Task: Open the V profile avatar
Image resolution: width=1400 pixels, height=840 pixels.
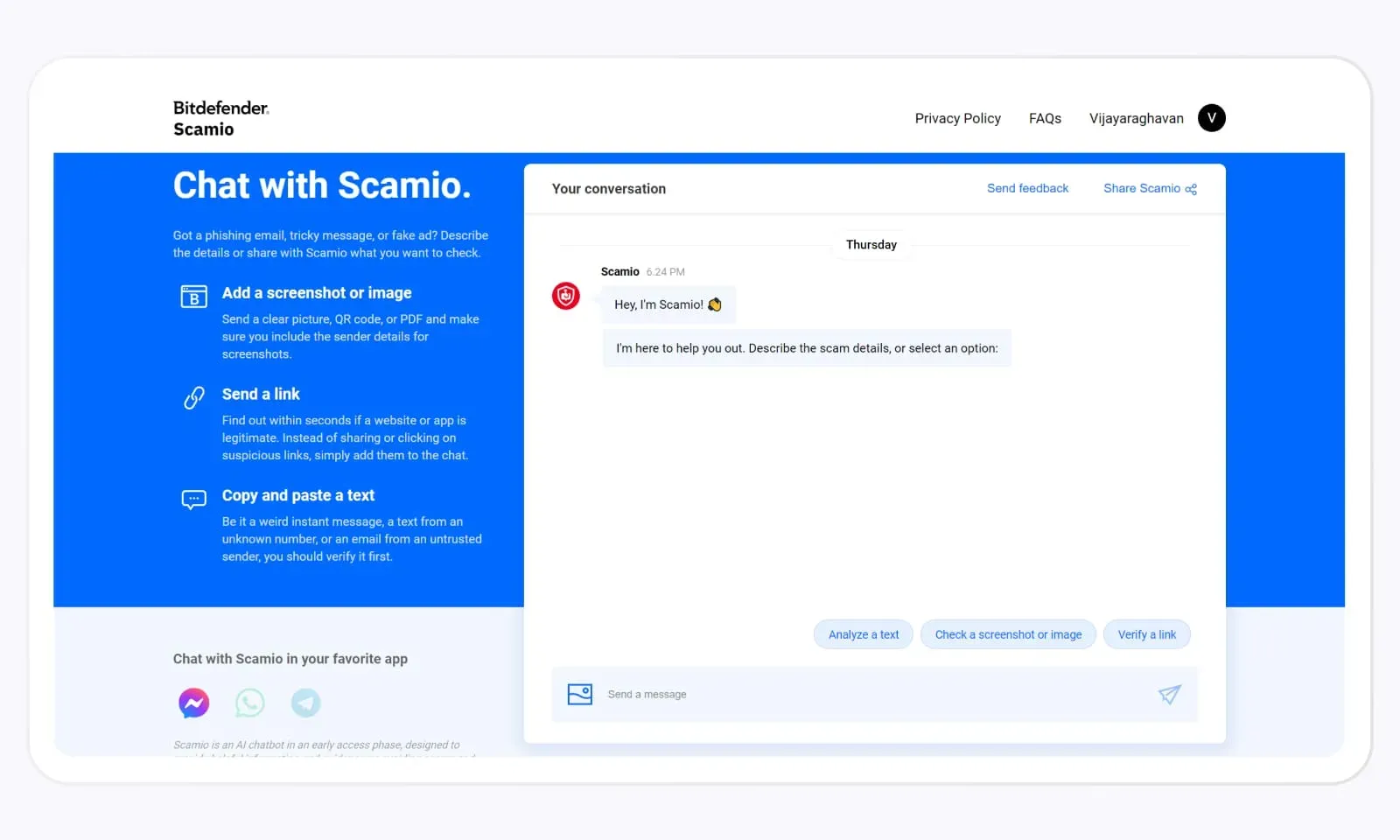Action: (x=1211, y=117)
